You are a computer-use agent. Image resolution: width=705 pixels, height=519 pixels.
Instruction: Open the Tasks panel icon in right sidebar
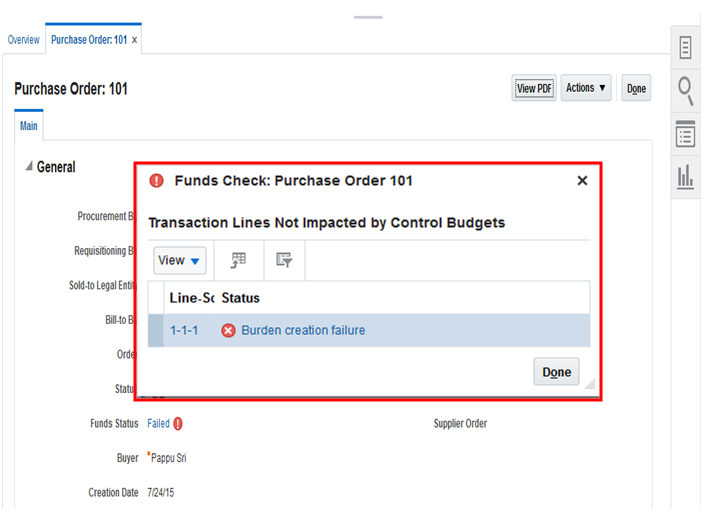click(x=687, y=47)
